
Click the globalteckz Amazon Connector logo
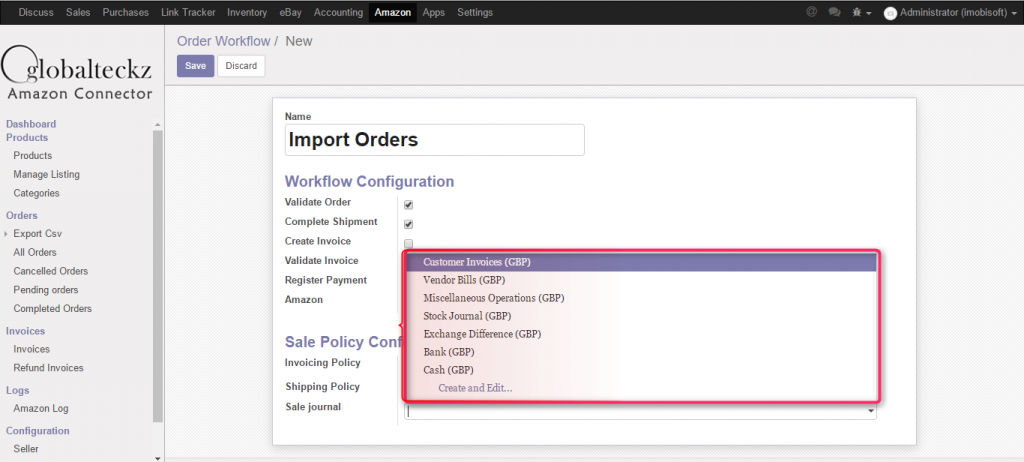coord(78,73)
